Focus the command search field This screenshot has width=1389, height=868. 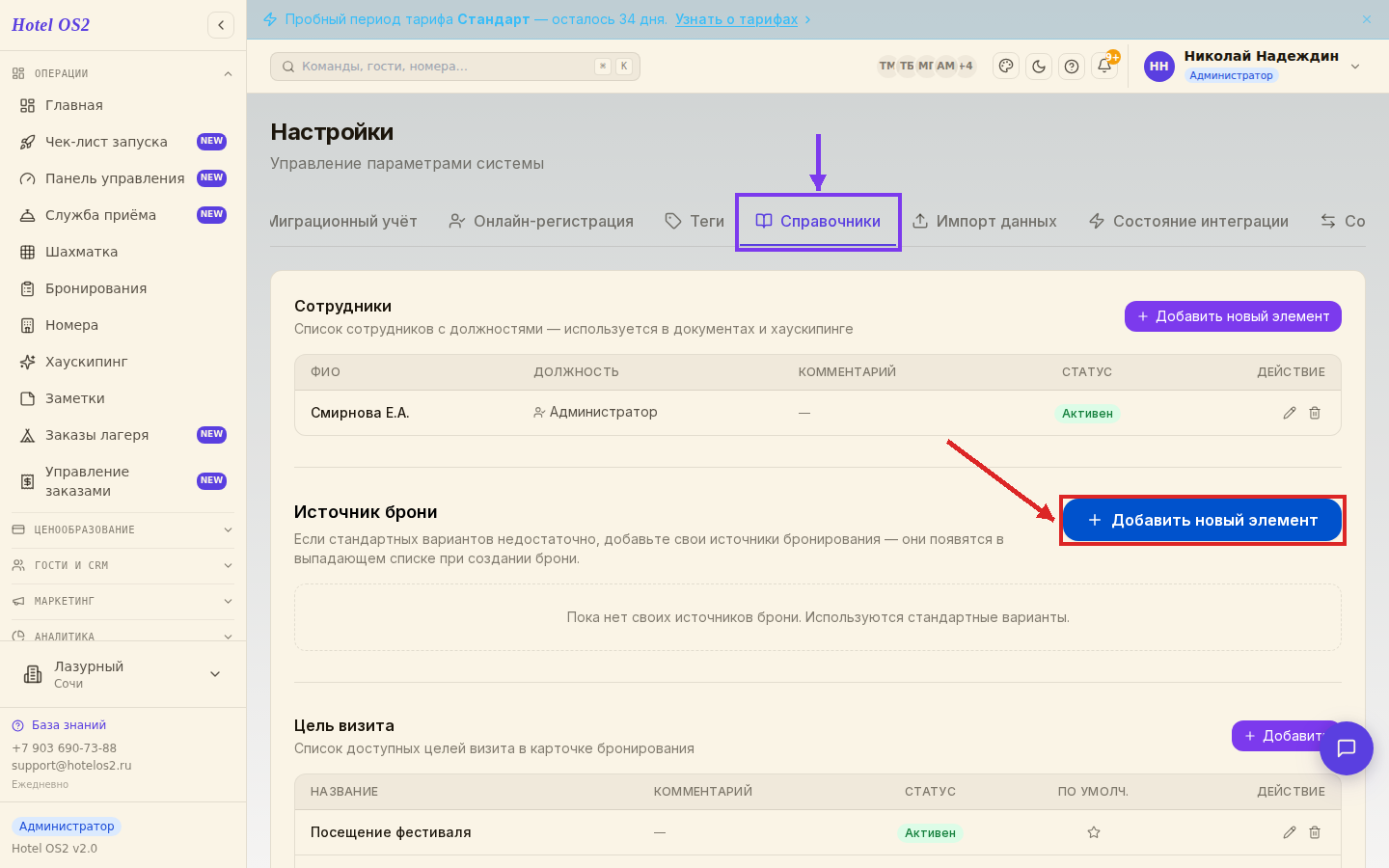click(x=455, y=67)
